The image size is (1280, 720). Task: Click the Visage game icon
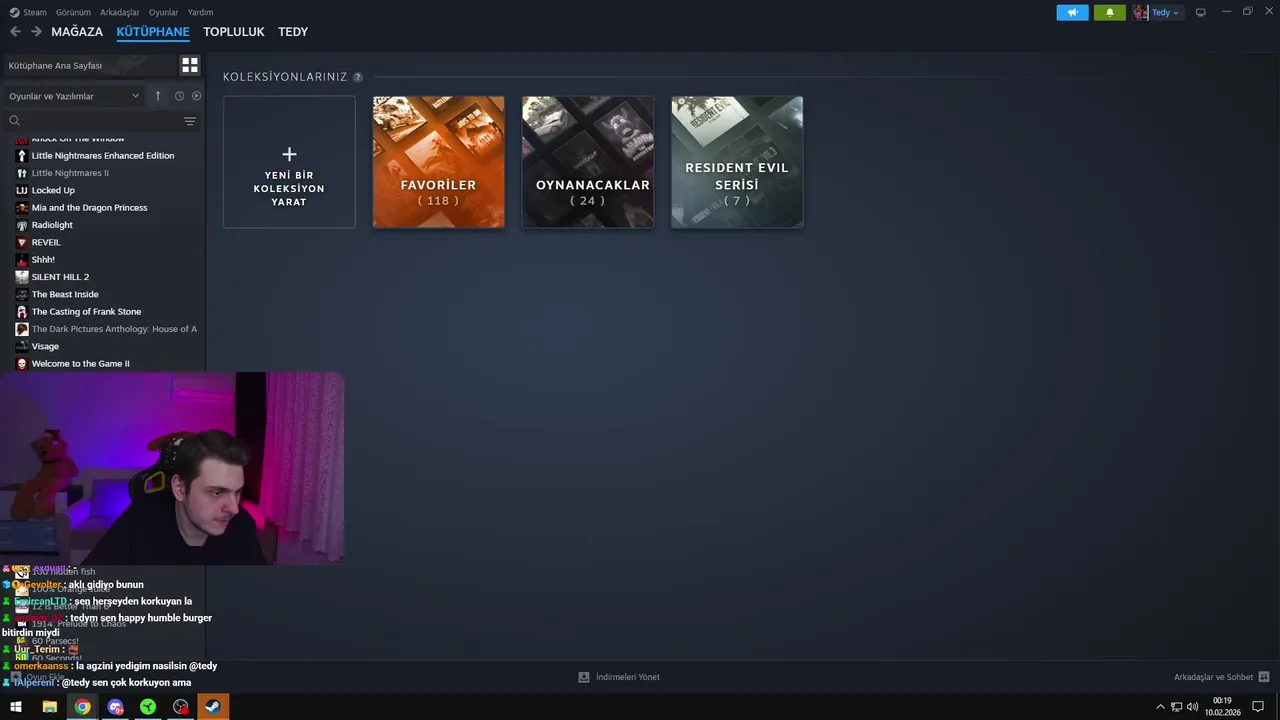click(22, 346)
